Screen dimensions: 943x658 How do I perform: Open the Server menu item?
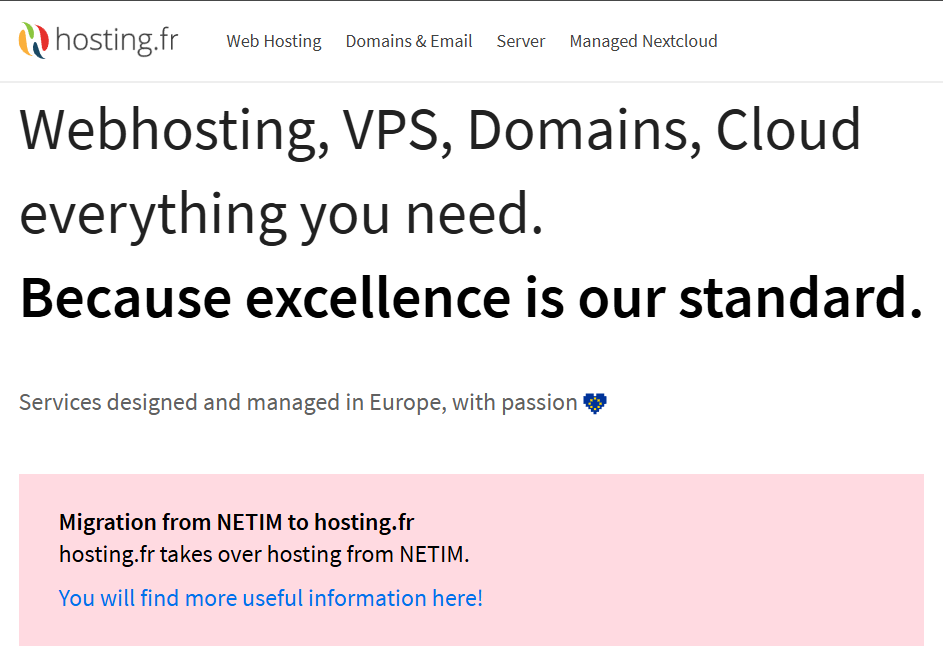click(x=520, y=41)
